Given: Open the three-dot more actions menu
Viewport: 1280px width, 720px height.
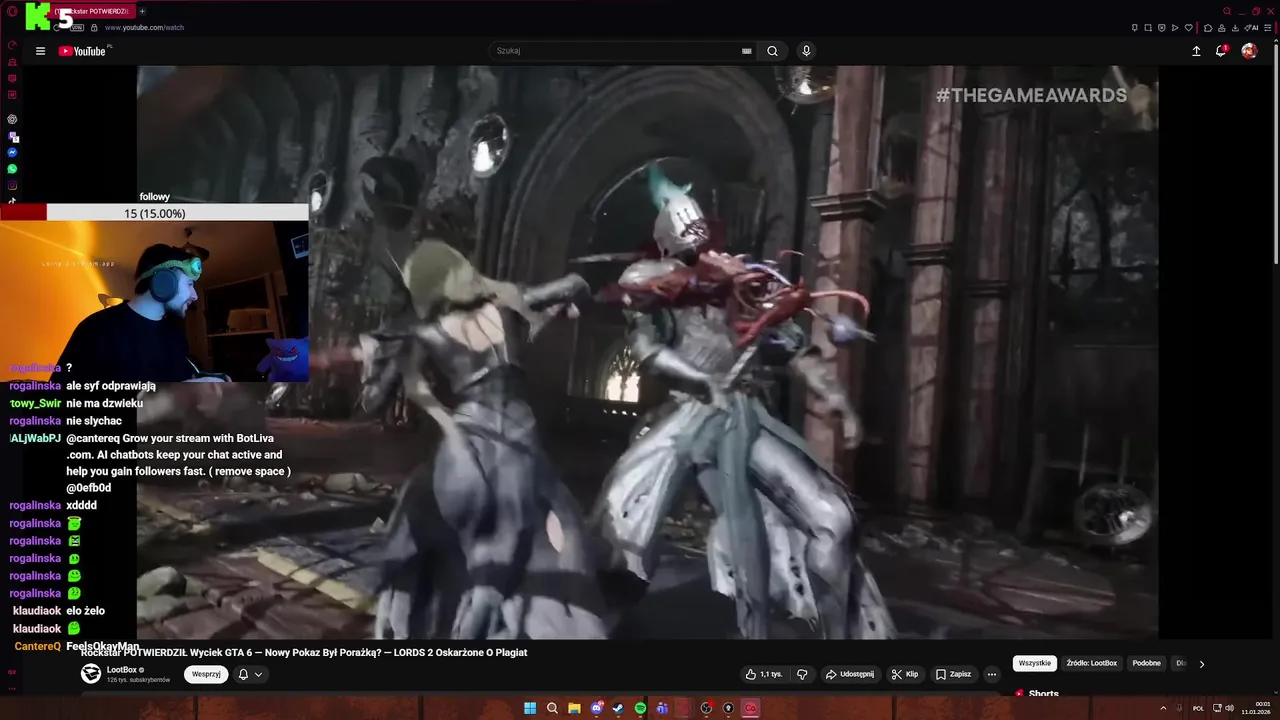Looking at the screenshot, I should click(x=992, y=674).
